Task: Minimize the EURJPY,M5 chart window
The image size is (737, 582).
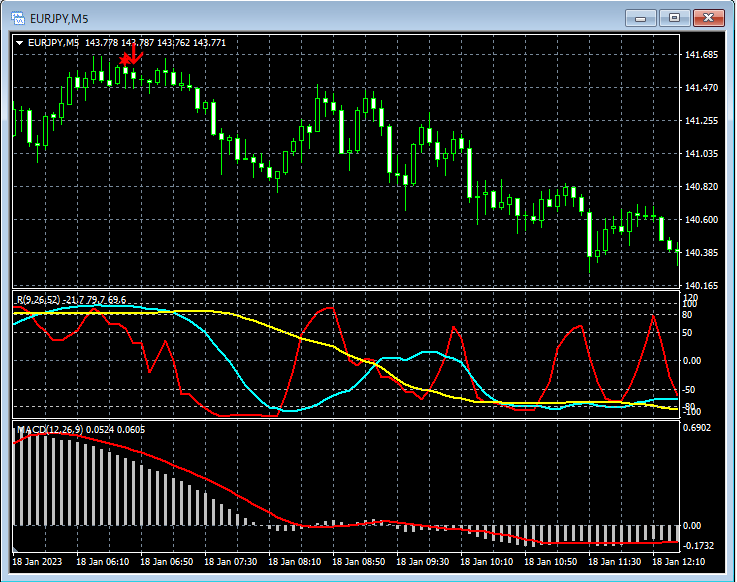Action: click(640, 18)
